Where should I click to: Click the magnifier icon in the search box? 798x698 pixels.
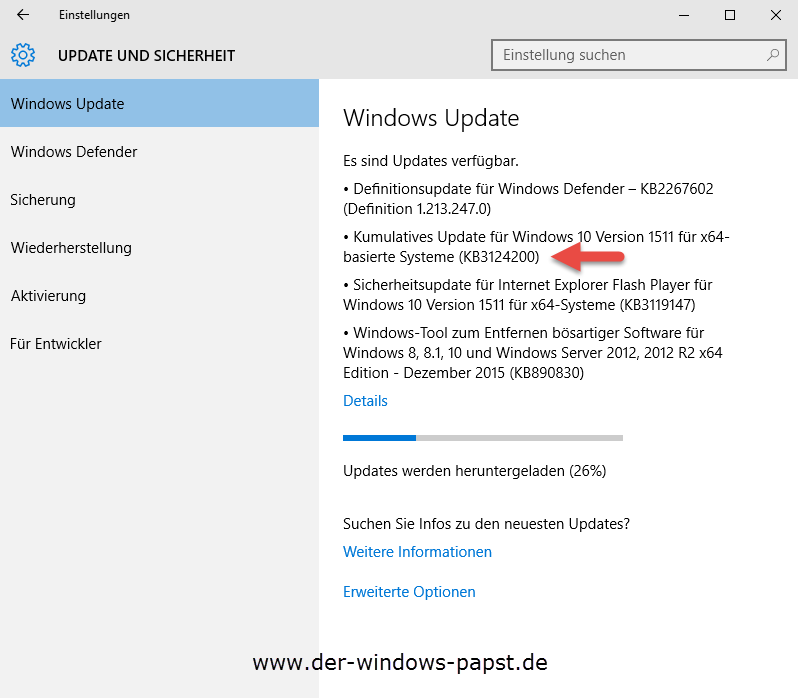click(773, 55)
